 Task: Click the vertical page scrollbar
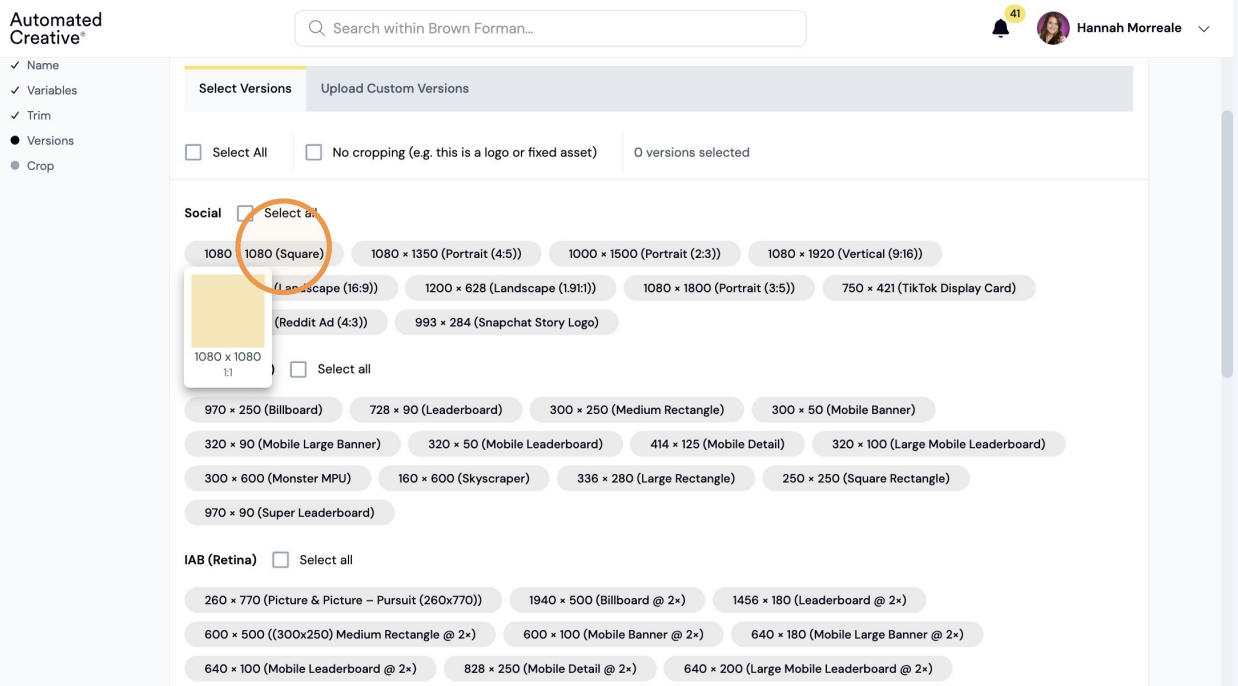(x=1228, y=244)
